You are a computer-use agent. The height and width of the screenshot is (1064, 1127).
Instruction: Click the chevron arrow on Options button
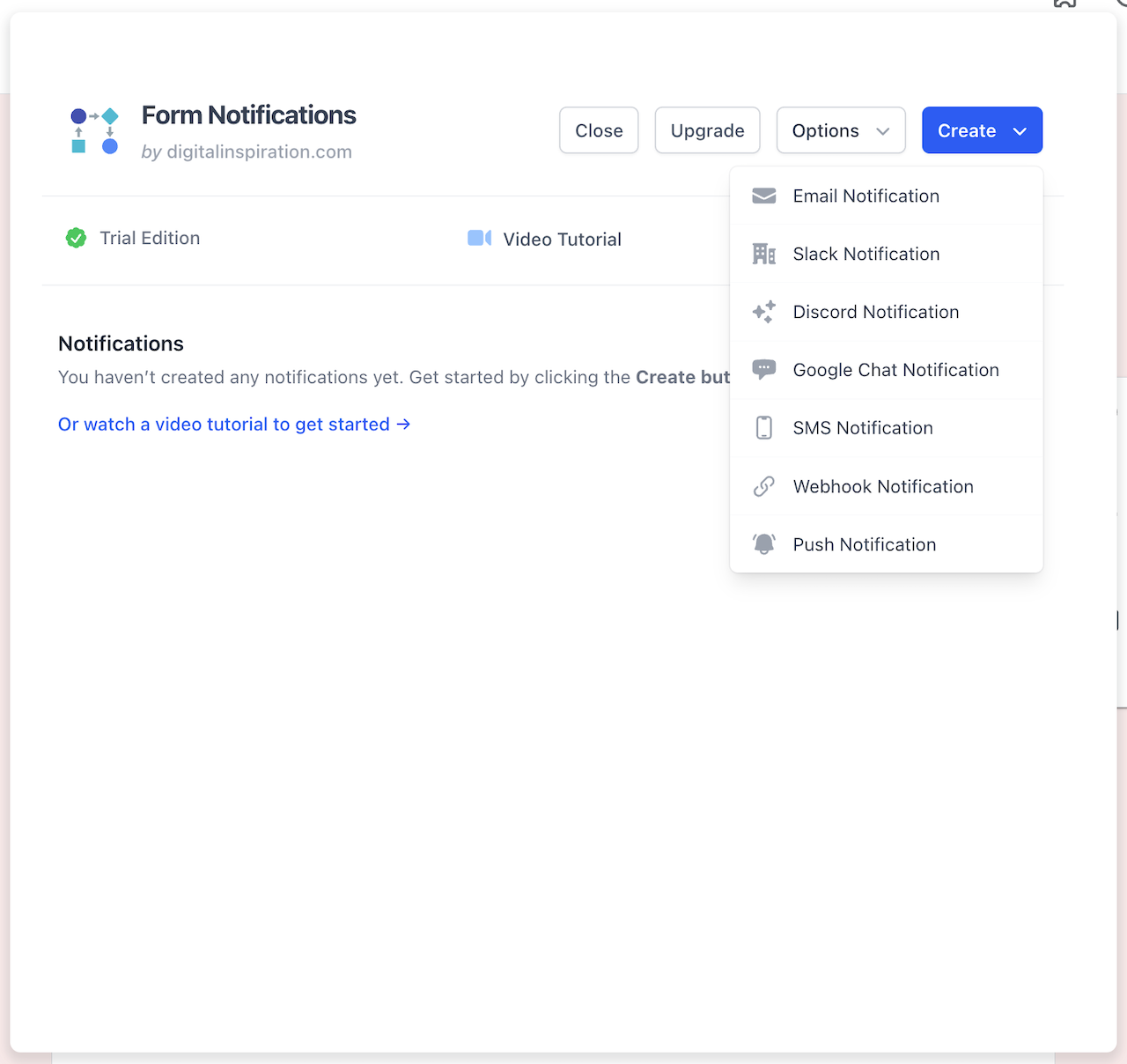click(x=883, y=131)
